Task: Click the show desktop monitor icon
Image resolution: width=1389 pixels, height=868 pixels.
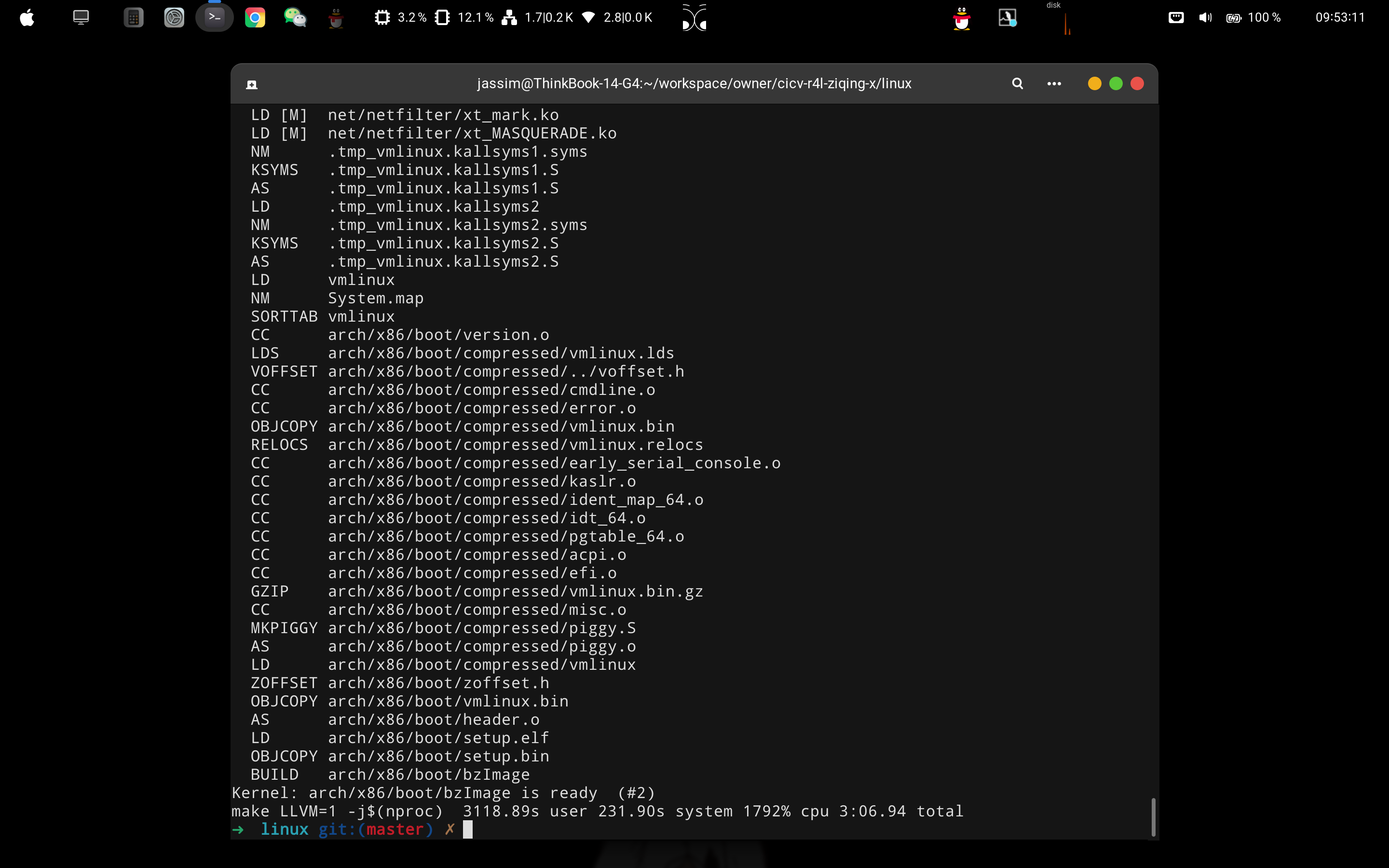Action: click(81, 18)
